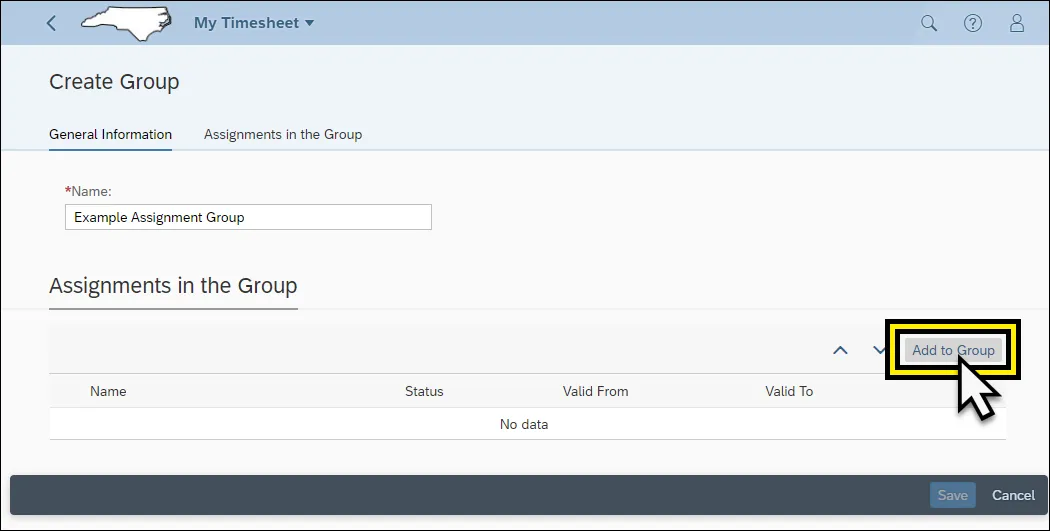The width and height of the screenshot is (1050, 531).
Task: Click the Assignments in the Group section heading
Action: 173,286
